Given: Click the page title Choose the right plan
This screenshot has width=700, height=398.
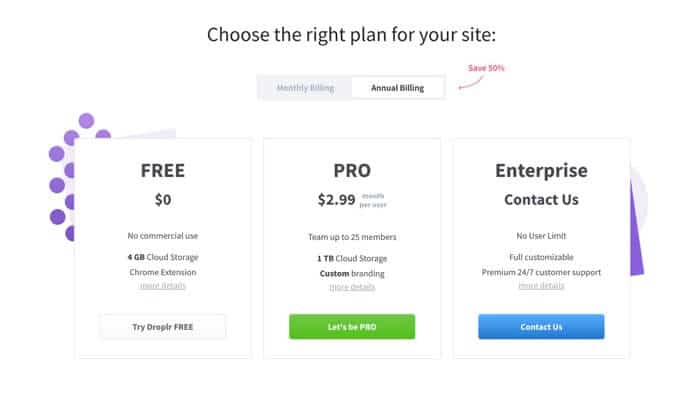Looking at the screenshot, I should [351, 35].
